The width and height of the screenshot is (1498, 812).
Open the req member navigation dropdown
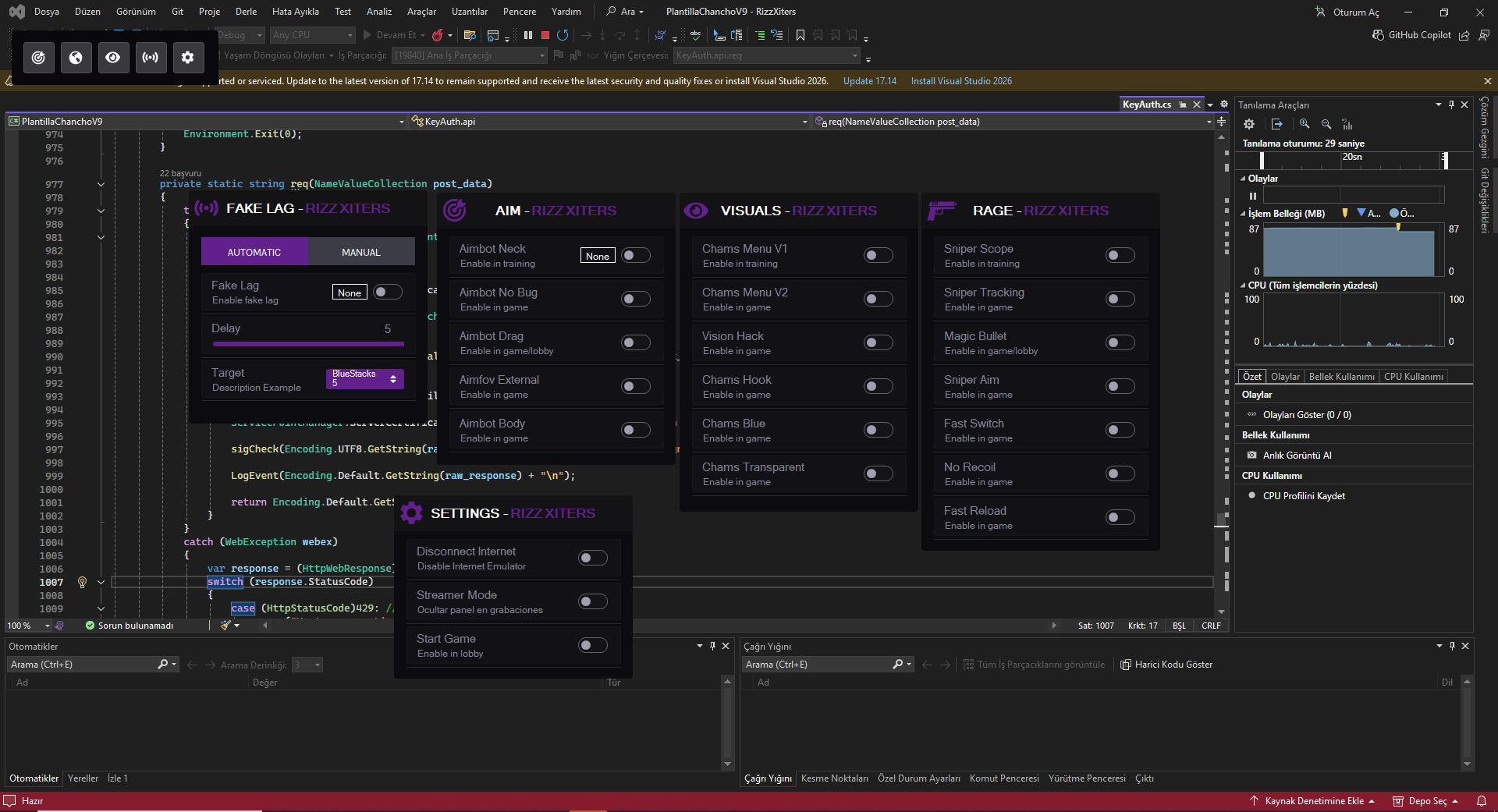click(1012, 122)
